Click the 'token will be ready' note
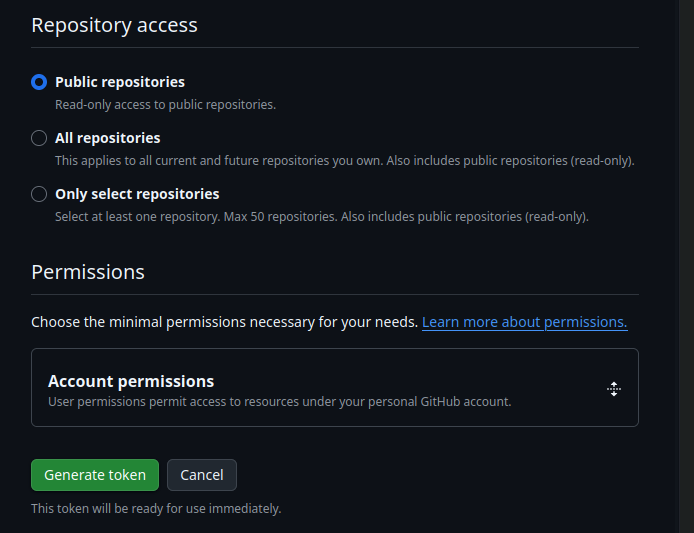Image resolution: width=694 pixels, height=533 pixels. 156,508
